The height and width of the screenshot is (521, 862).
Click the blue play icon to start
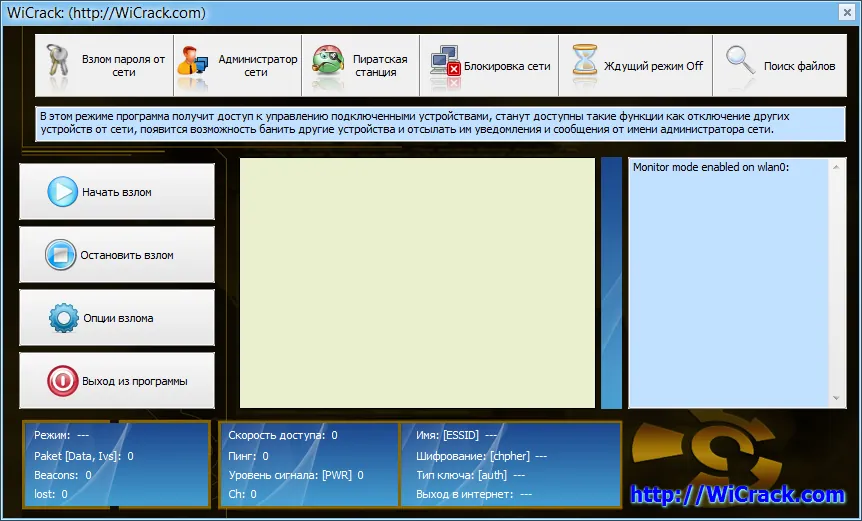pos(62,192)
